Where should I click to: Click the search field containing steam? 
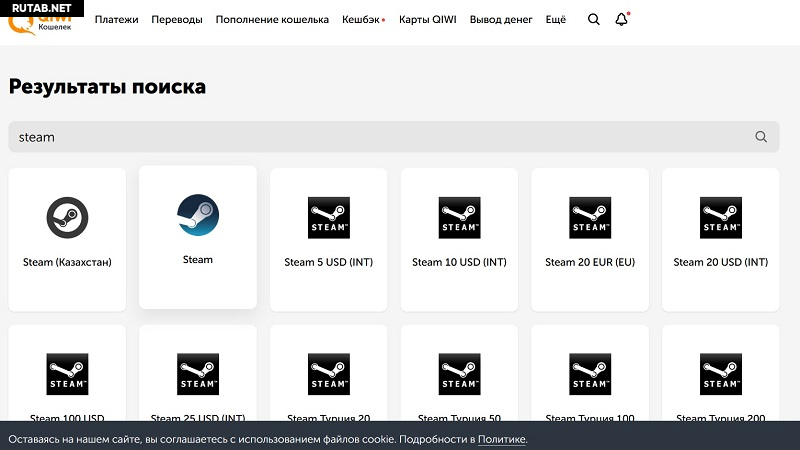pos(380,137)
